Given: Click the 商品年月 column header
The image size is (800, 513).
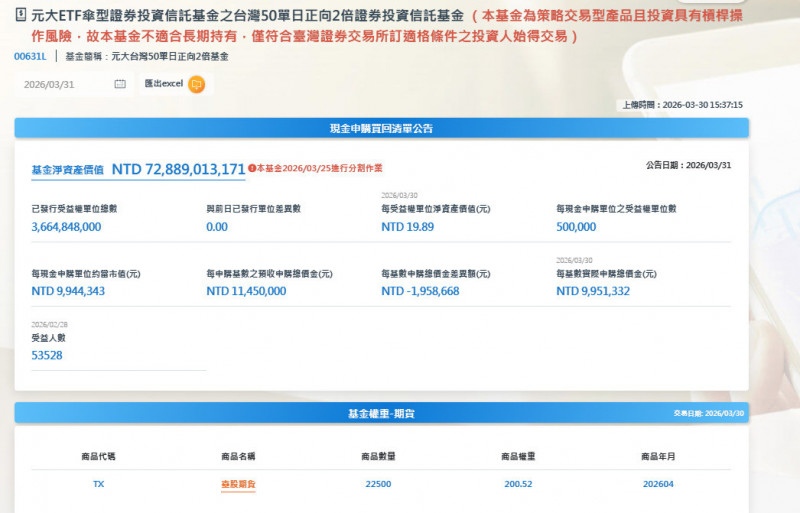Looking at the screenshot, I should (x=658, y=456).
